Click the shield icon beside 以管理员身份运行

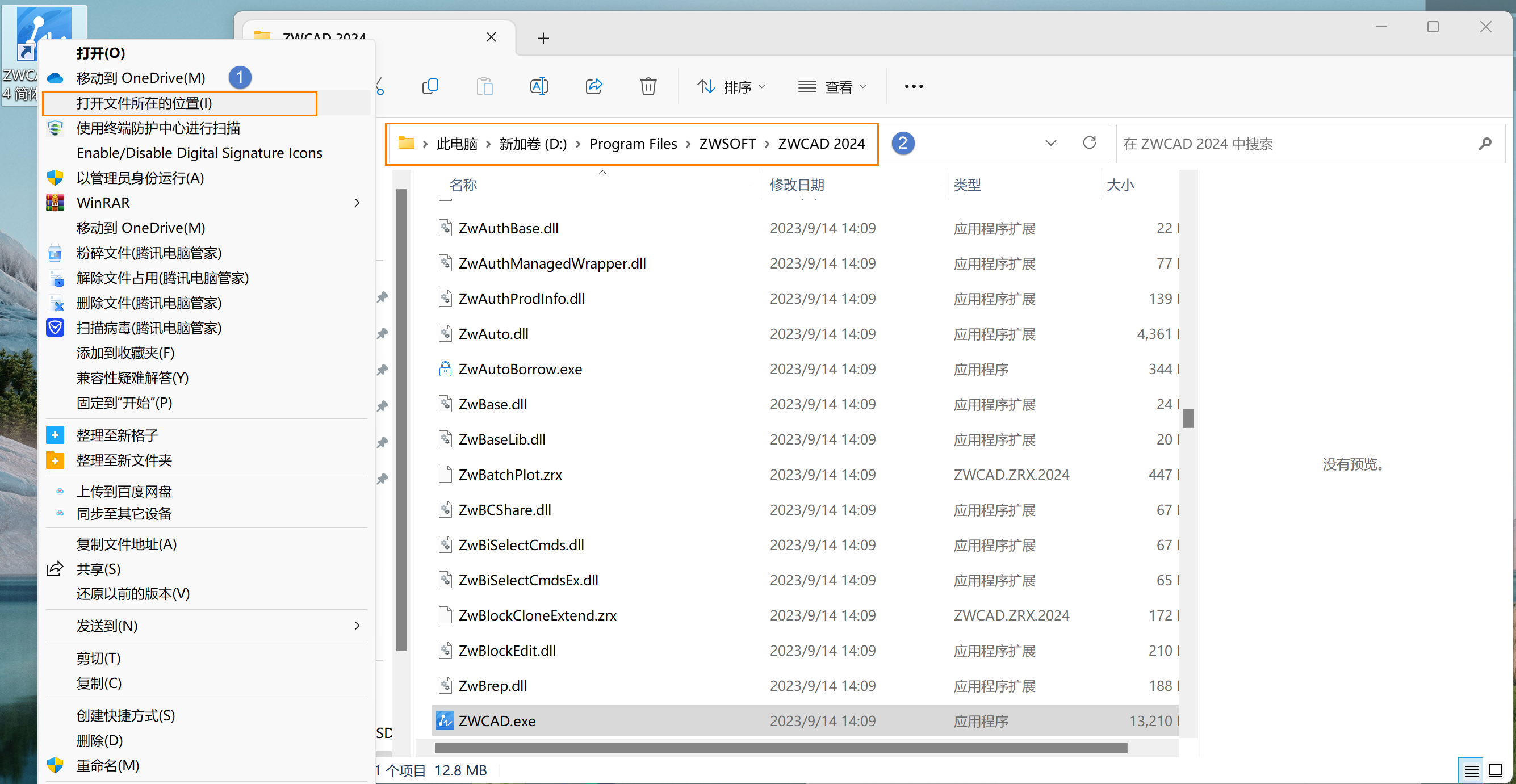point(55,178)
